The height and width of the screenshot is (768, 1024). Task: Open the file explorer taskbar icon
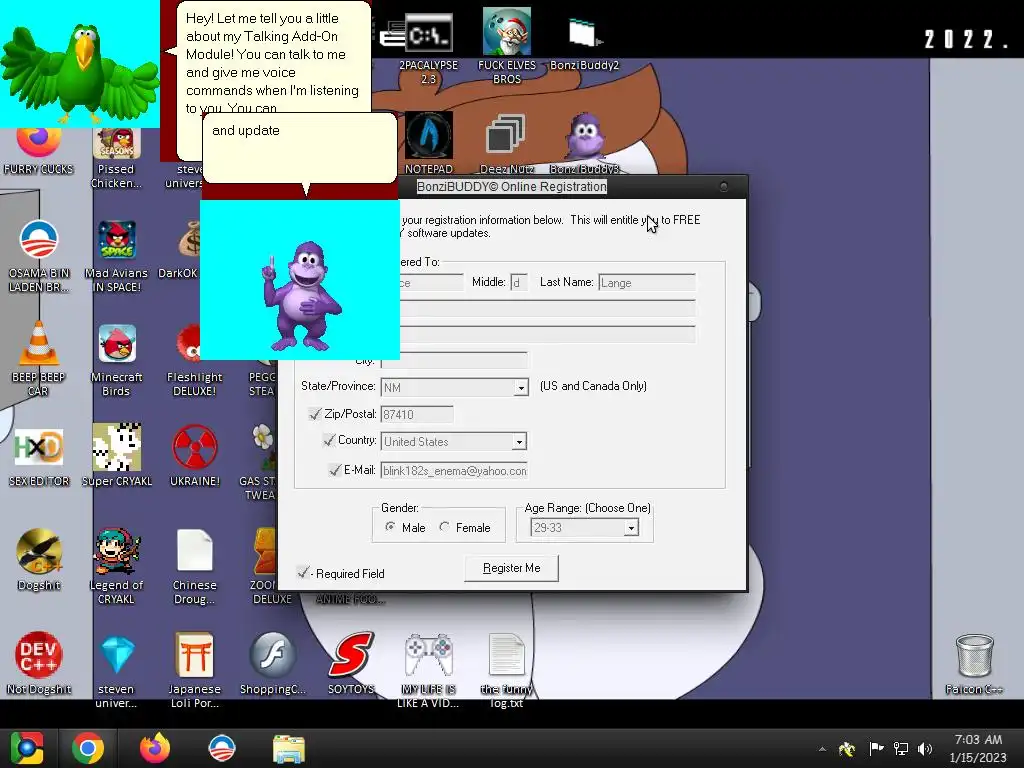(289, 749)
